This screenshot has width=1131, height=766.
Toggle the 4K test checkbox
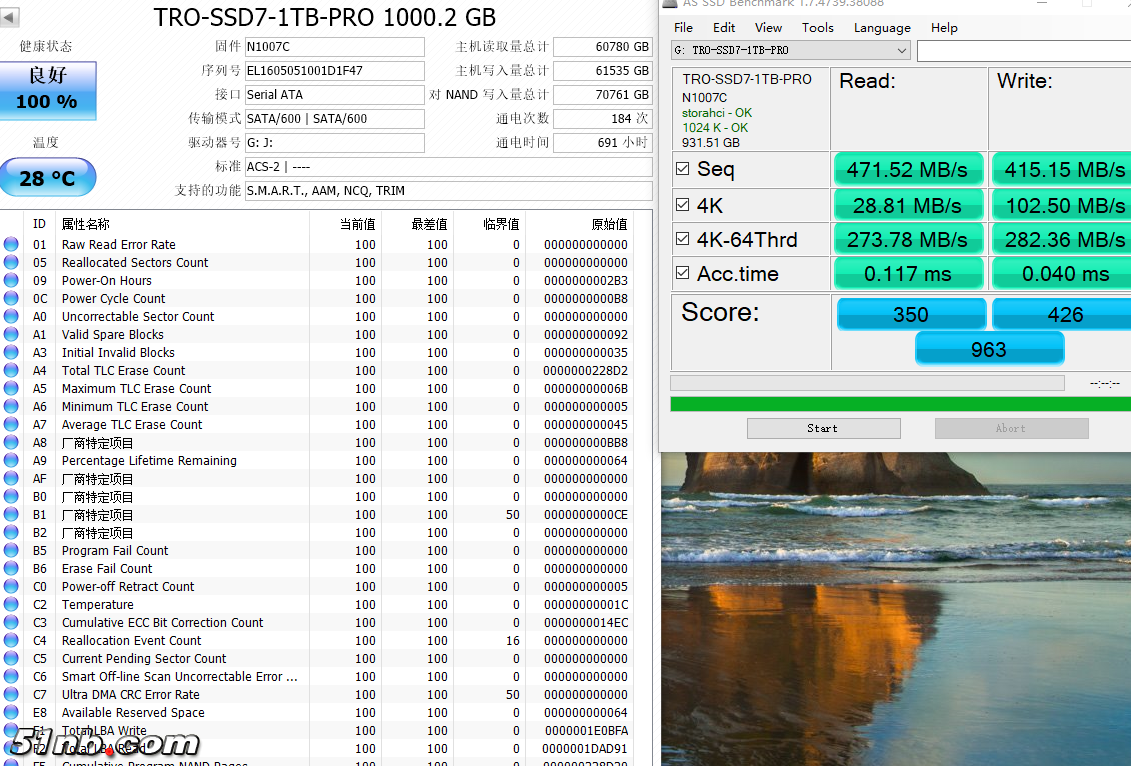tap(683, 205)
